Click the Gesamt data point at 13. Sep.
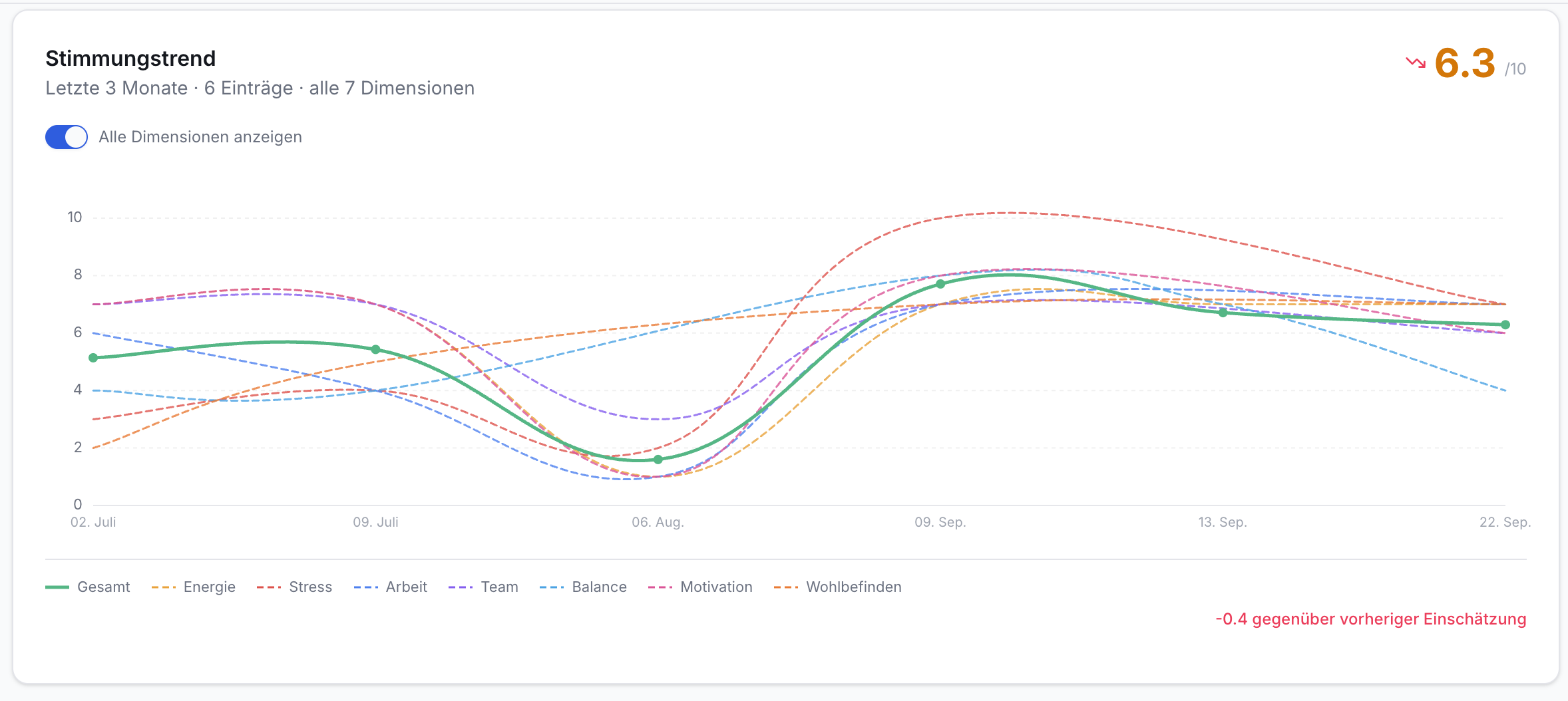The height and width of the screenshot is (701, 1568). [1223, 313]
